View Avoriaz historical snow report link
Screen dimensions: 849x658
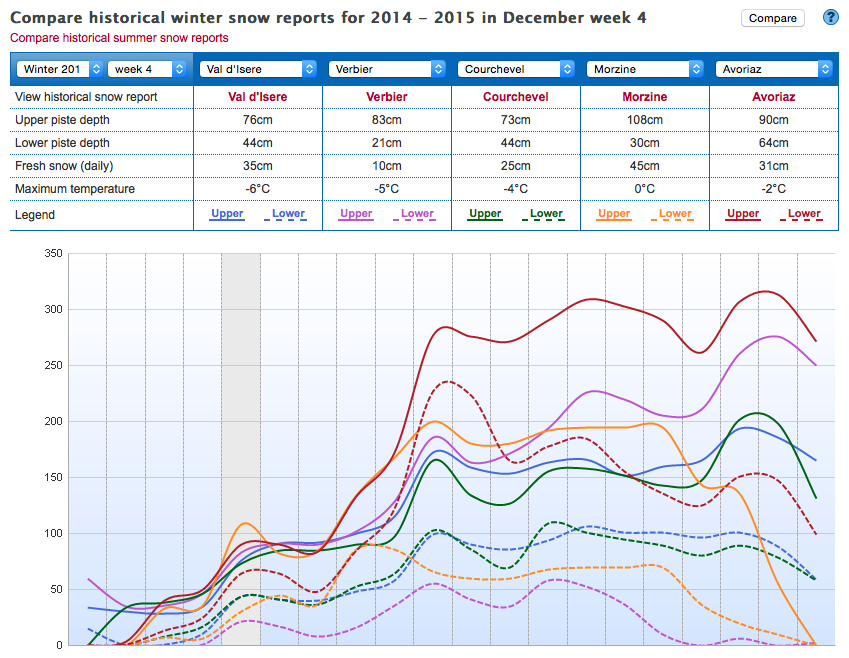(774, 97)
